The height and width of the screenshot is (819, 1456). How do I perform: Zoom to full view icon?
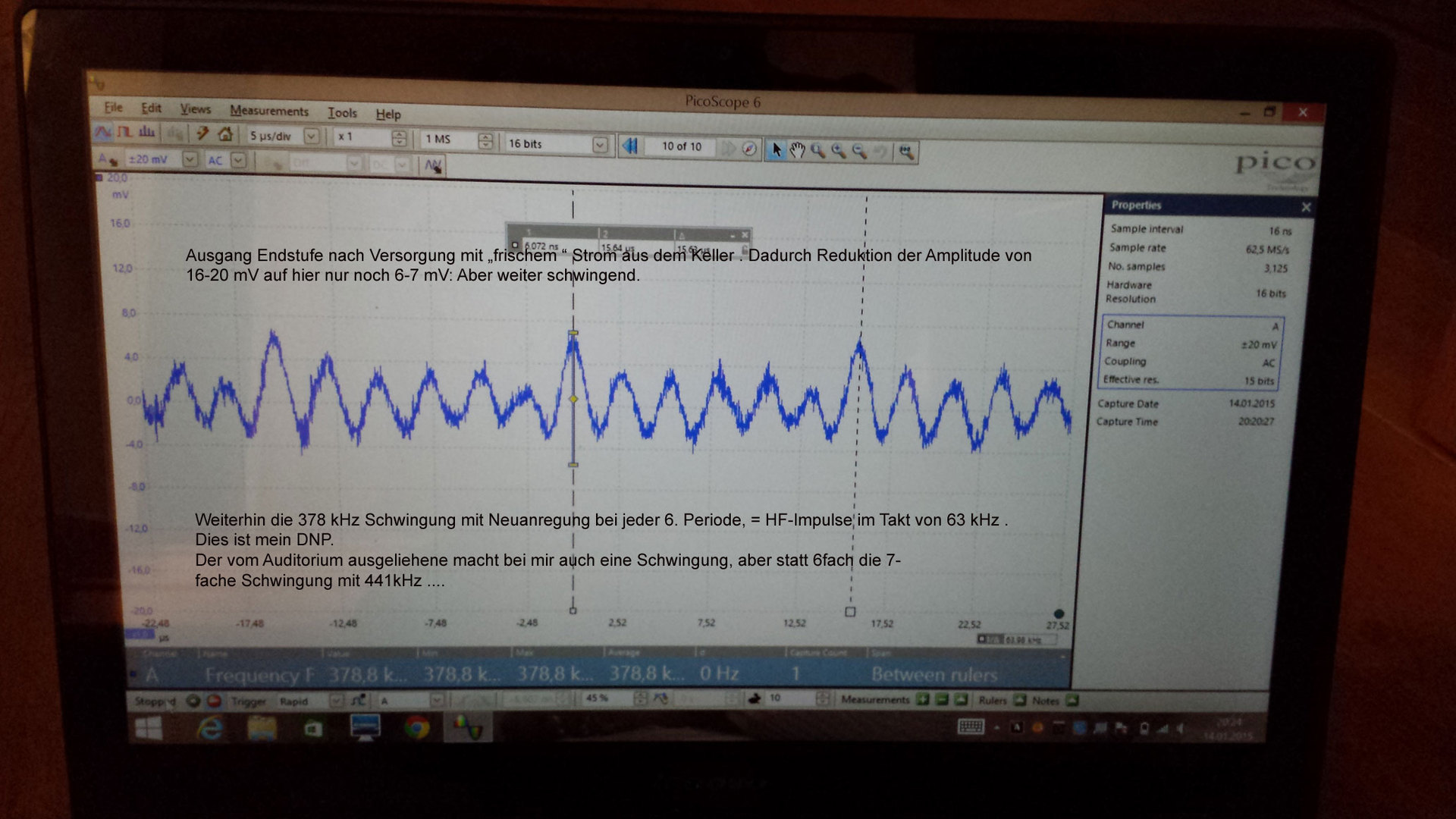tap(906, 152)
